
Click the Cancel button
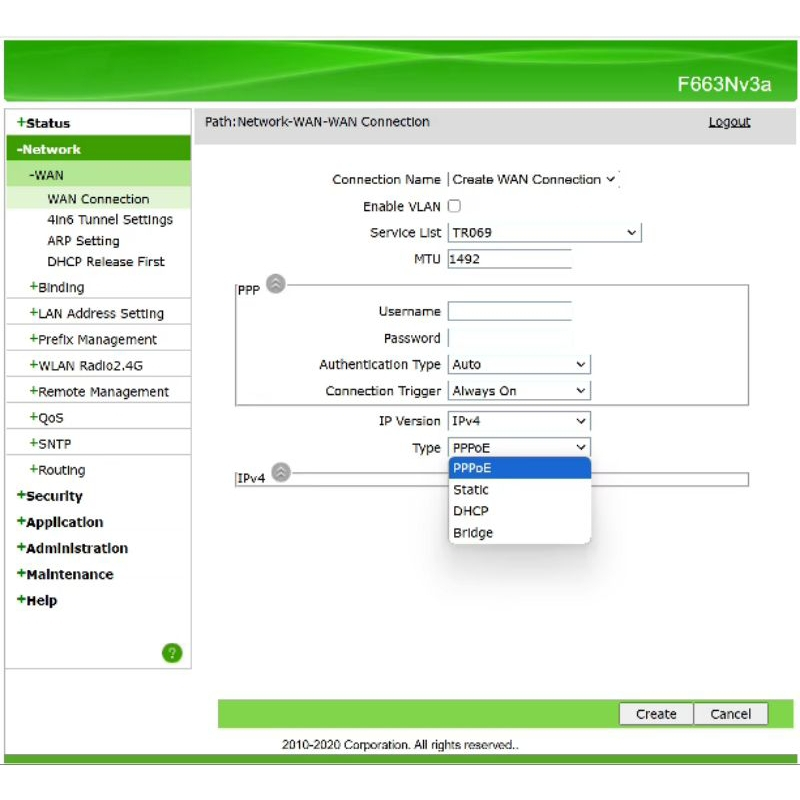point(730,714)
